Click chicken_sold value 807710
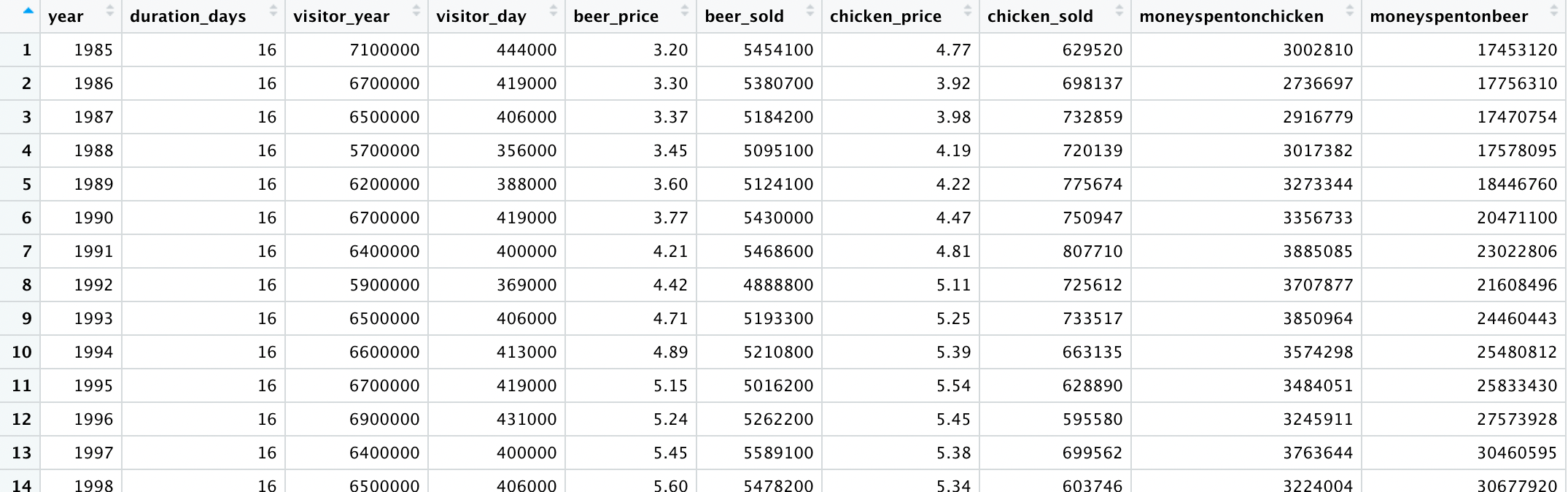The image size is (1568, 492). tap(1092, 251)
